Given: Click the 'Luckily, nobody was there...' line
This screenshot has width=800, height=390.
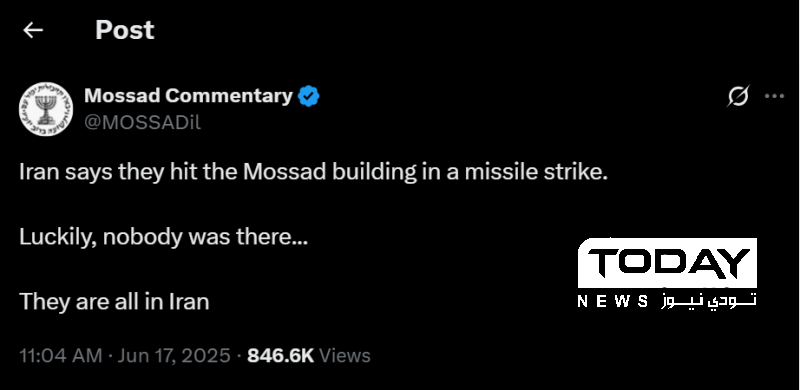Looking at the screenshot, I should point(164,237).
